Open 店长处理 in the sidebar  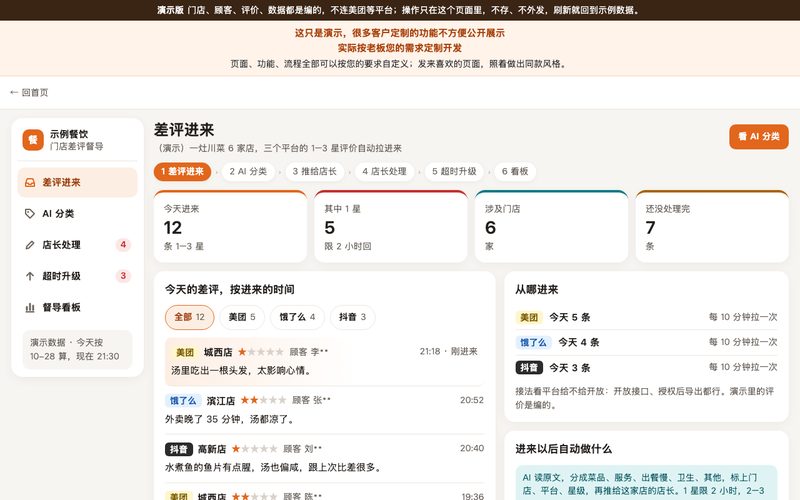click(78, 245)
